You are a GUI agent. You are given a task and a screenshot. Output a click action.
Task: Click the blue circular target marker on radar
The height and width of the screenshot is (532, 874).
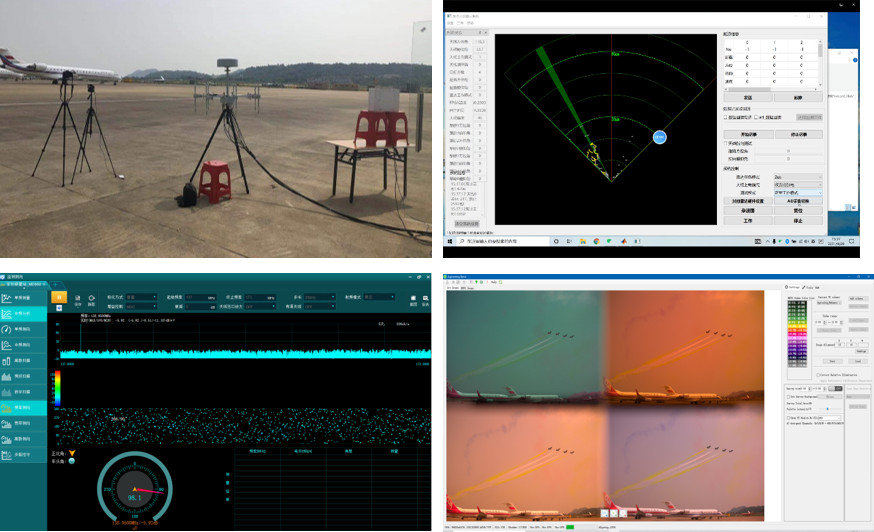point(659,136)
